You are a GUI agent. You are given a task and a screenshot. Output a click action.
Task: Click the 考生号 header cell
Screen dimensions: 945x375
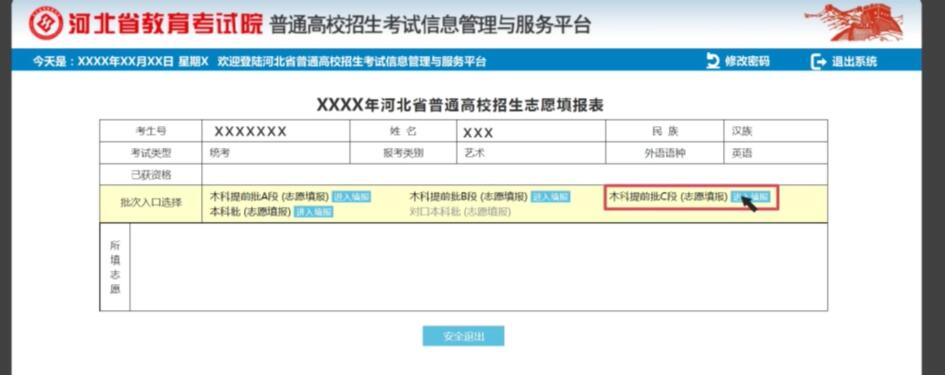click(x=151, y=131)
